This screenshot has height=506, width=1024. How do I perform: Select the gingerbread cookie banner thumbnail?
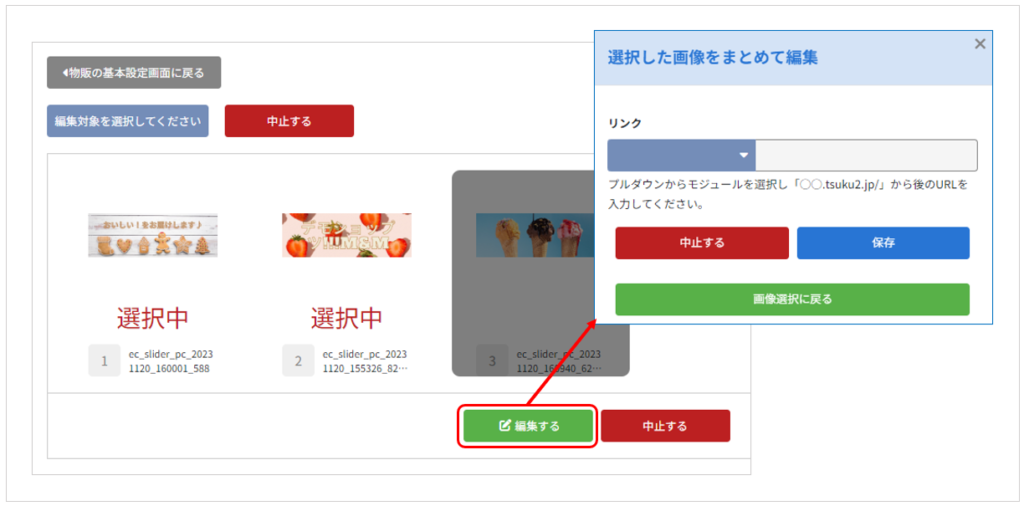tap(153, 235)
